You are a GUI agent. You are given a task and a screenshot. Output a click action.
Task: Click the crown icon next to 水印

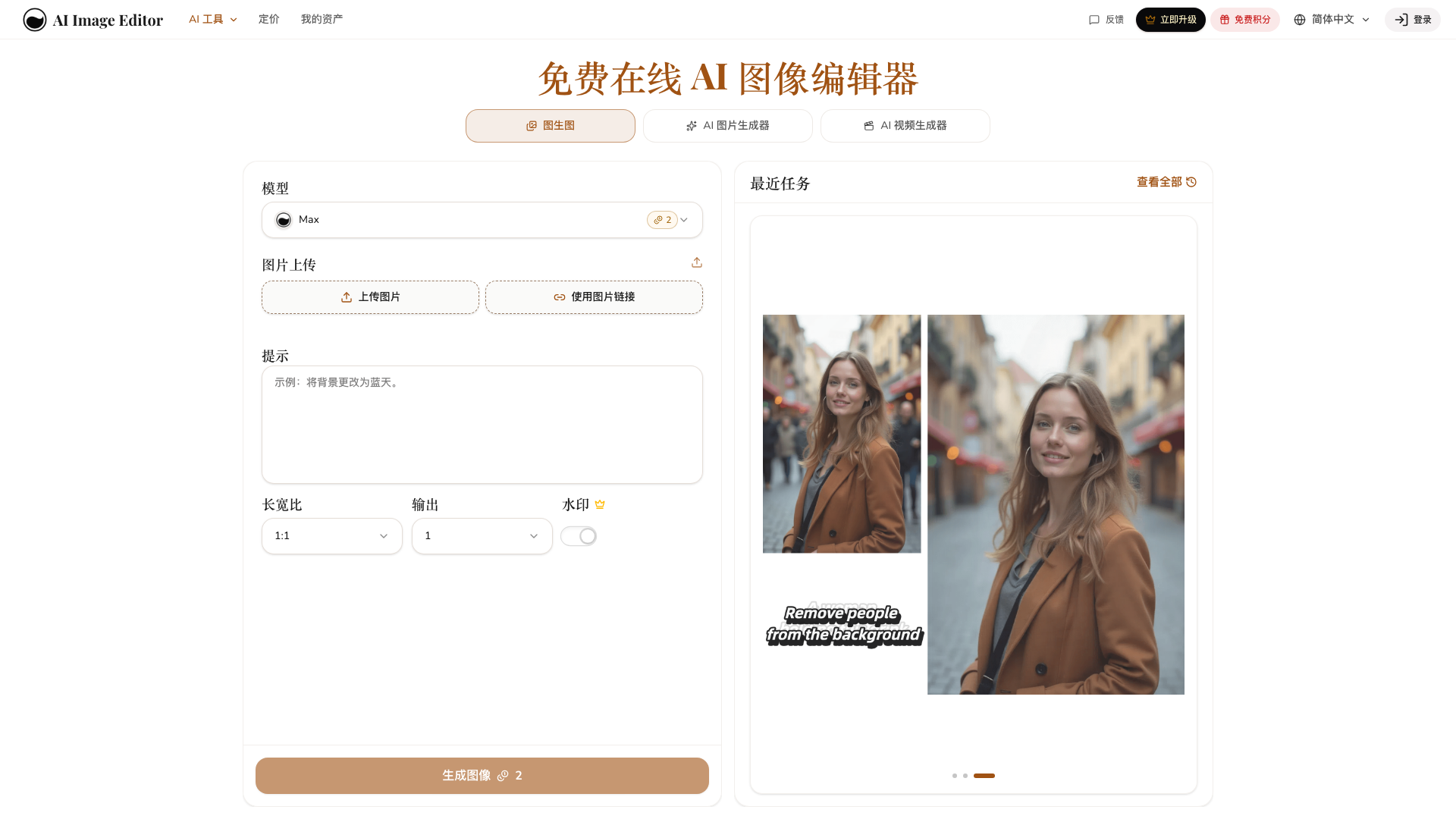(x=600, y=505)
